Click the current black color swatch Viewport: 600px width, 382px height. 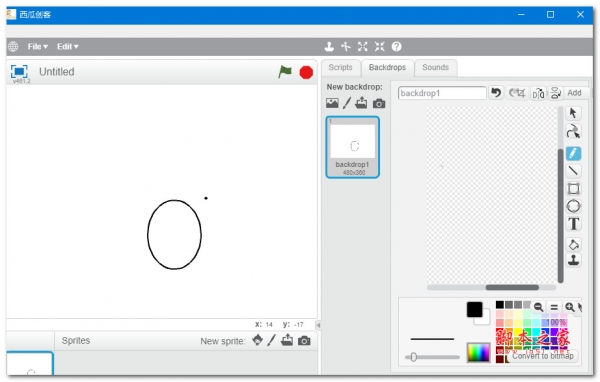(474, 310)
